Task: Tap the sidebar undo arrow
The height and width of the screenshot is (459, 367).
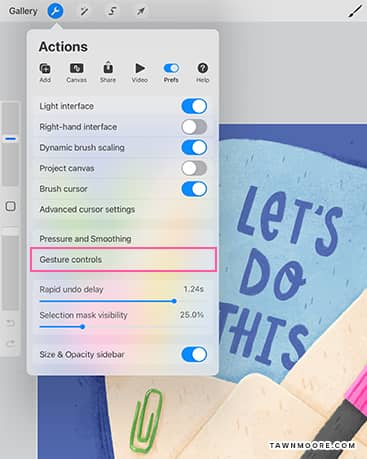Action: point(11,323)
